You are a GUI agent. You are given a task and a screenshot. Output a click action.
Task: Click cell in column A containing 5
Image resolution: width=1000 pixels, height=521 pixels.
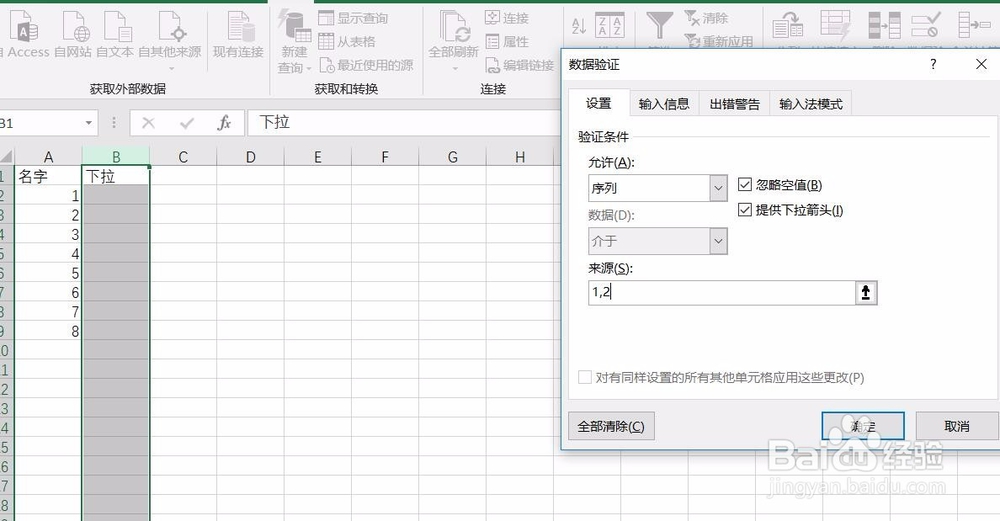point(48,273)
